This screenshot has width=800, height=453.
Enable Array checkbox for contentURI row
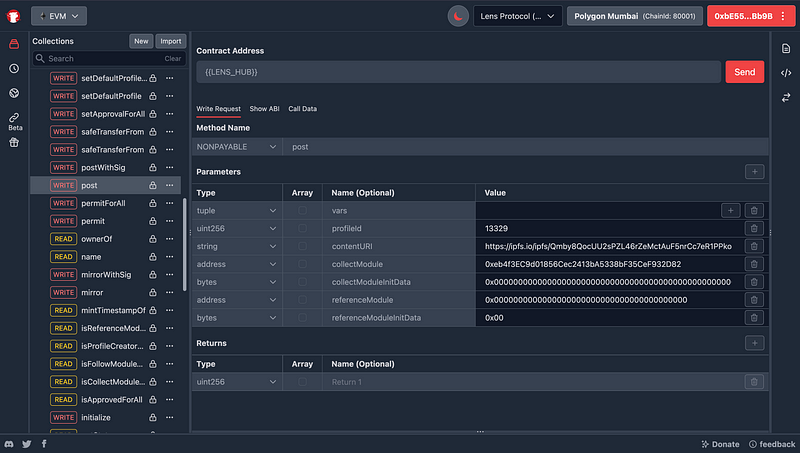[x=303, y=246]
